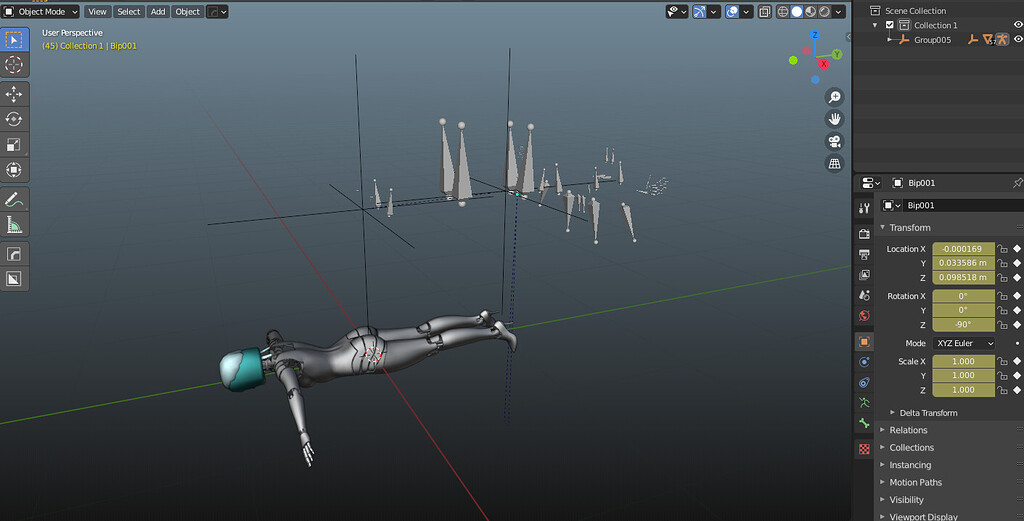
Task: Open the Object menu
Action: [x=187, y=12]
